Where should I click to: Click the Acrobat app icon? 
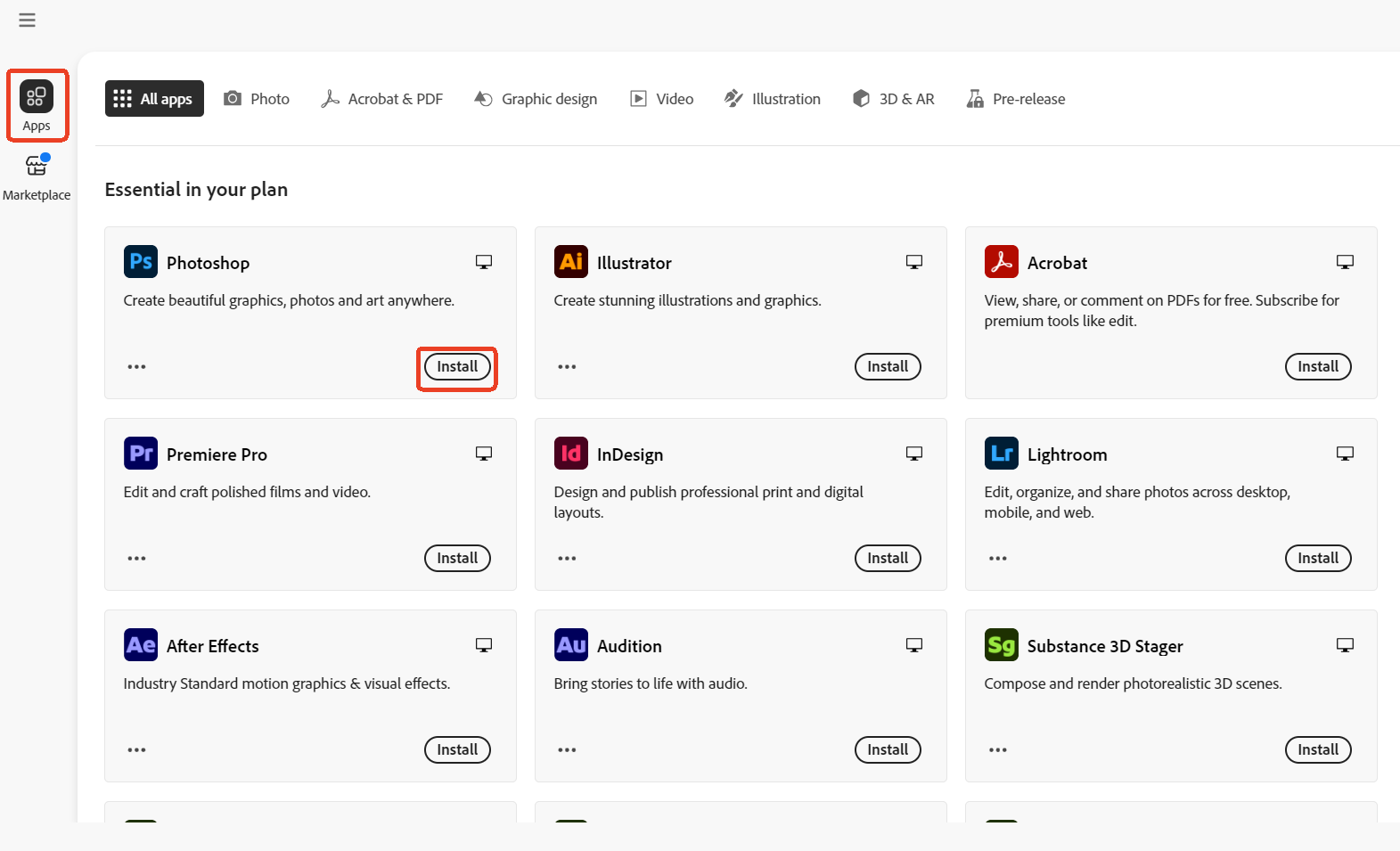tap(1002, 262)
